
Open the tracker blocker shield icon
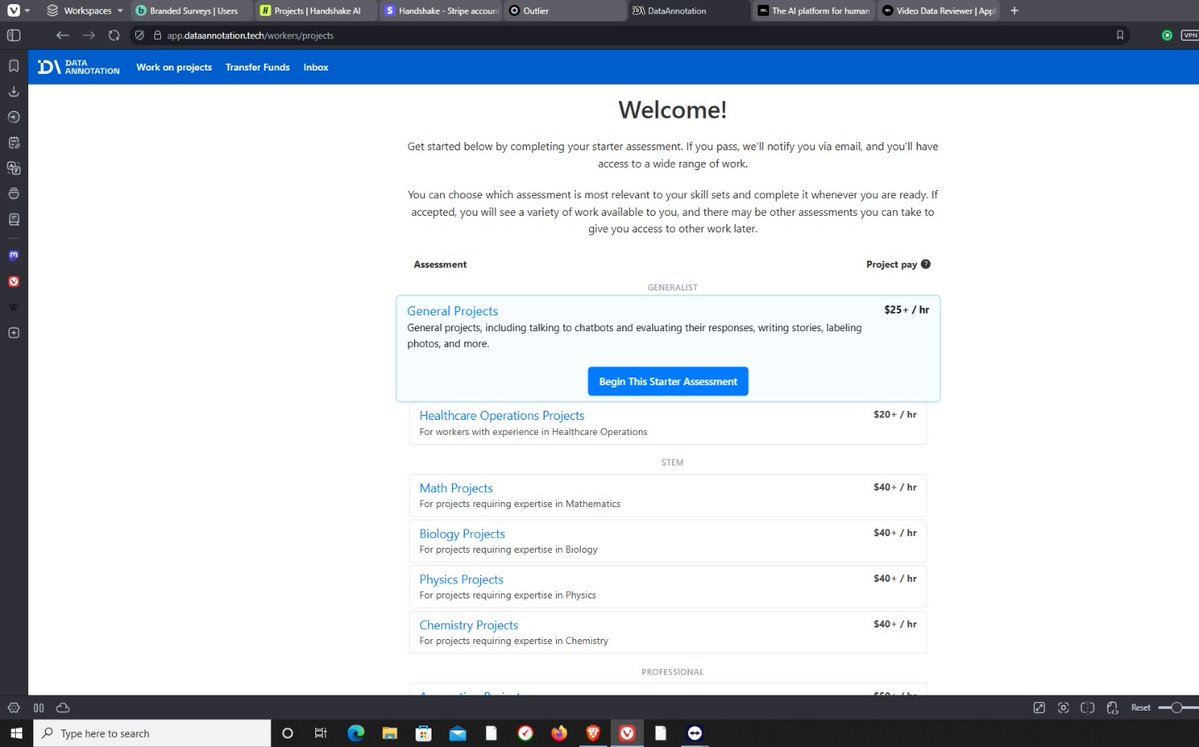(139, 35)
